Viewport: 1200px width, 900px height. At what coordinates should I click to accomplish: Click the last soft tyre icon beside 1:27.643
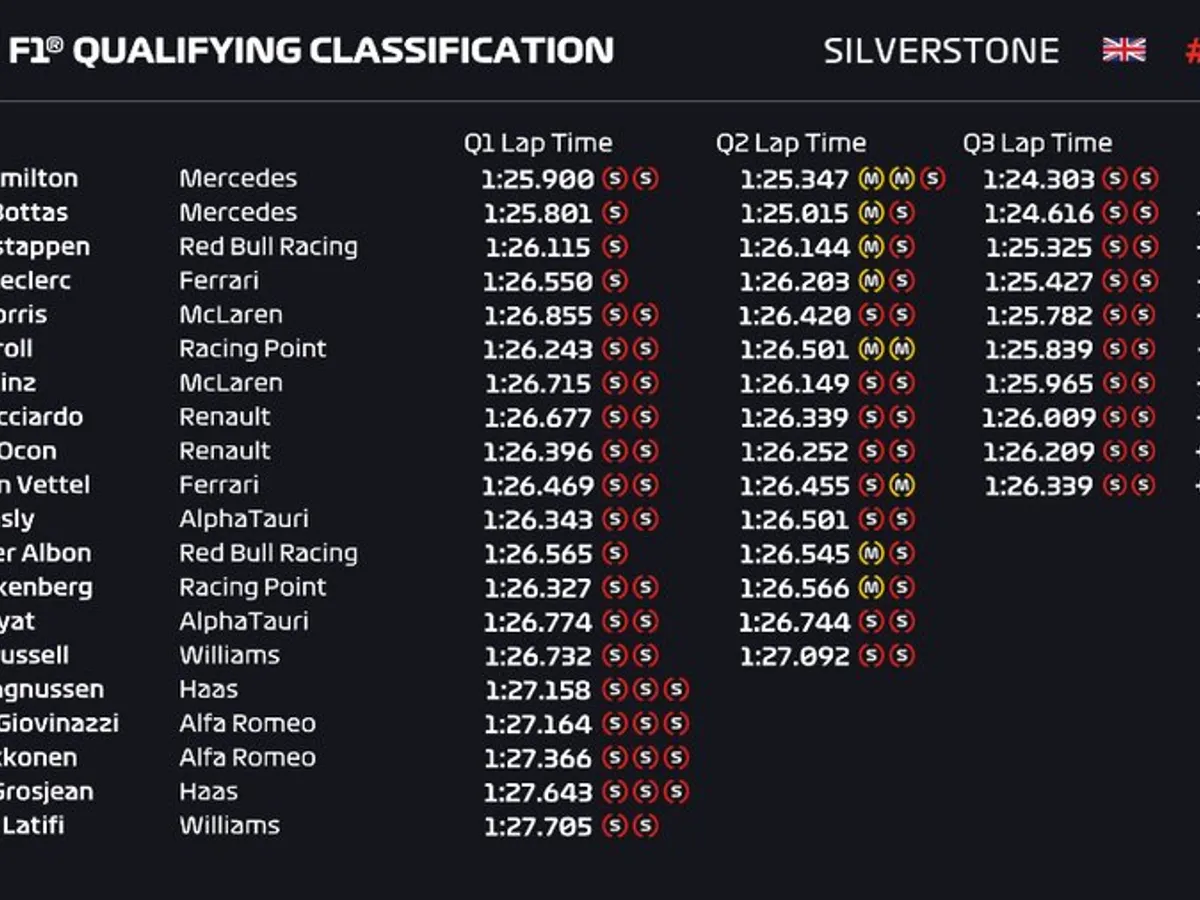677,793
